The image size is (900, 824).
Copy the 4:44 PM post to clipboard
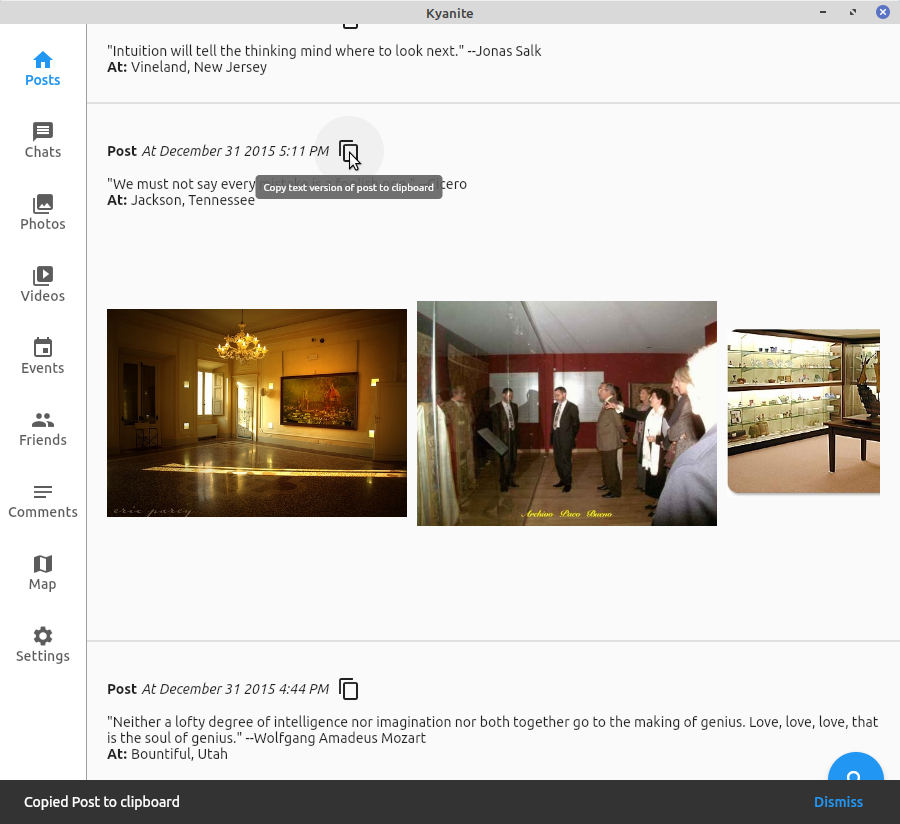(348, 689)
